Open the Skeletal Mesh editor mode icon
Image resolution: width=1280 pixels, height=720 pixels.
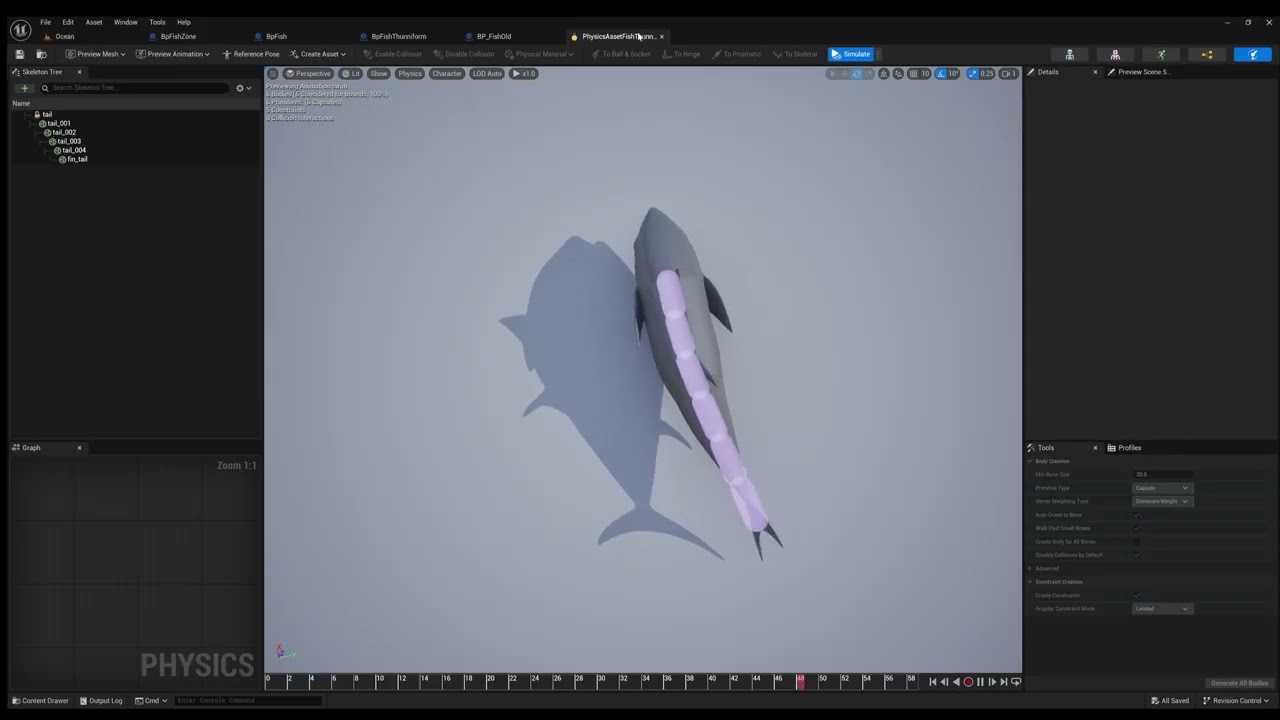click(x=1115, y=54)
